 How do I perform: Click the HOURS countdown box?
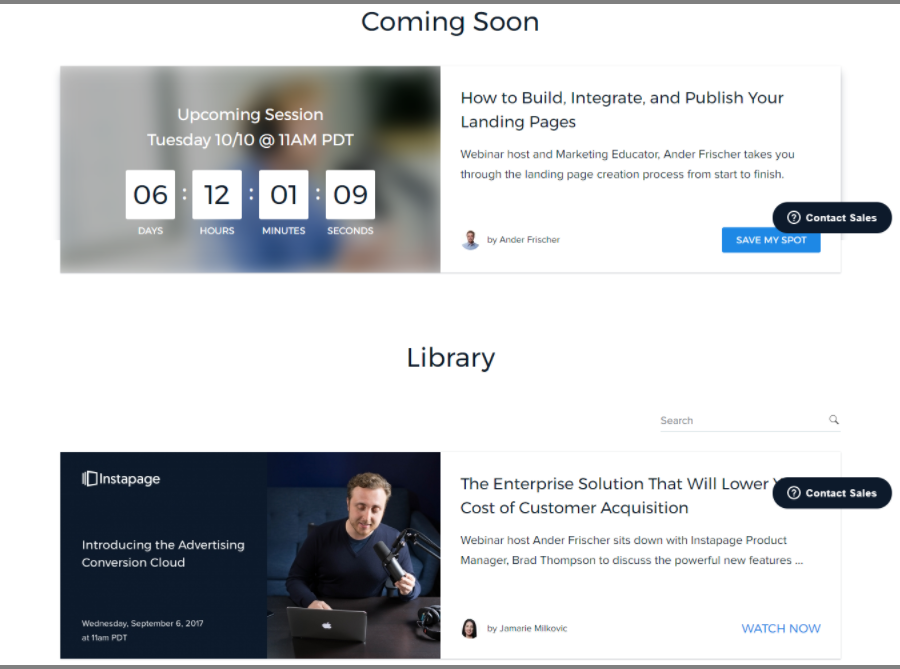tap(217, 194)
